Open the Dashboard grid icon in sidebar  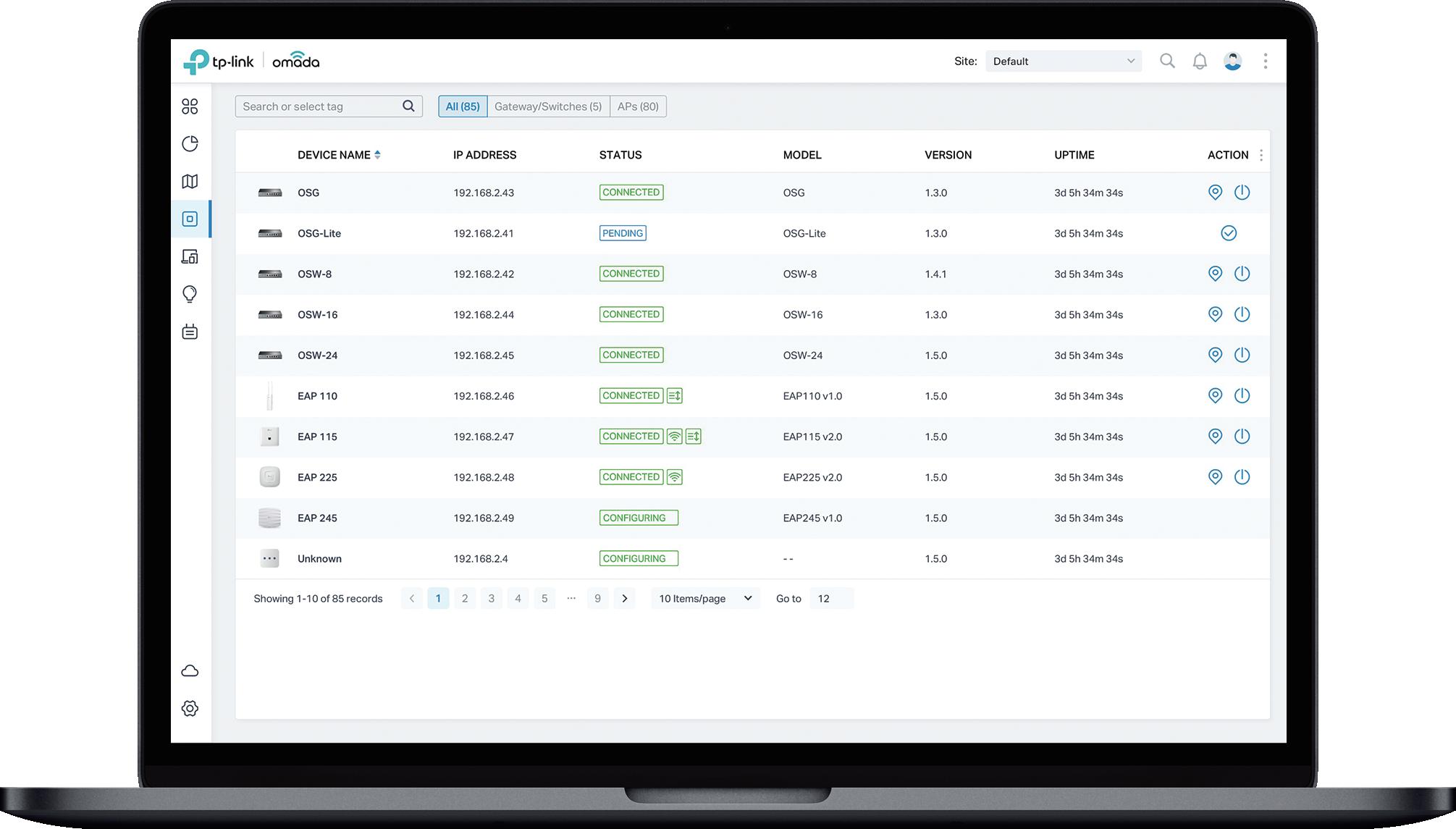pos(190,106)
